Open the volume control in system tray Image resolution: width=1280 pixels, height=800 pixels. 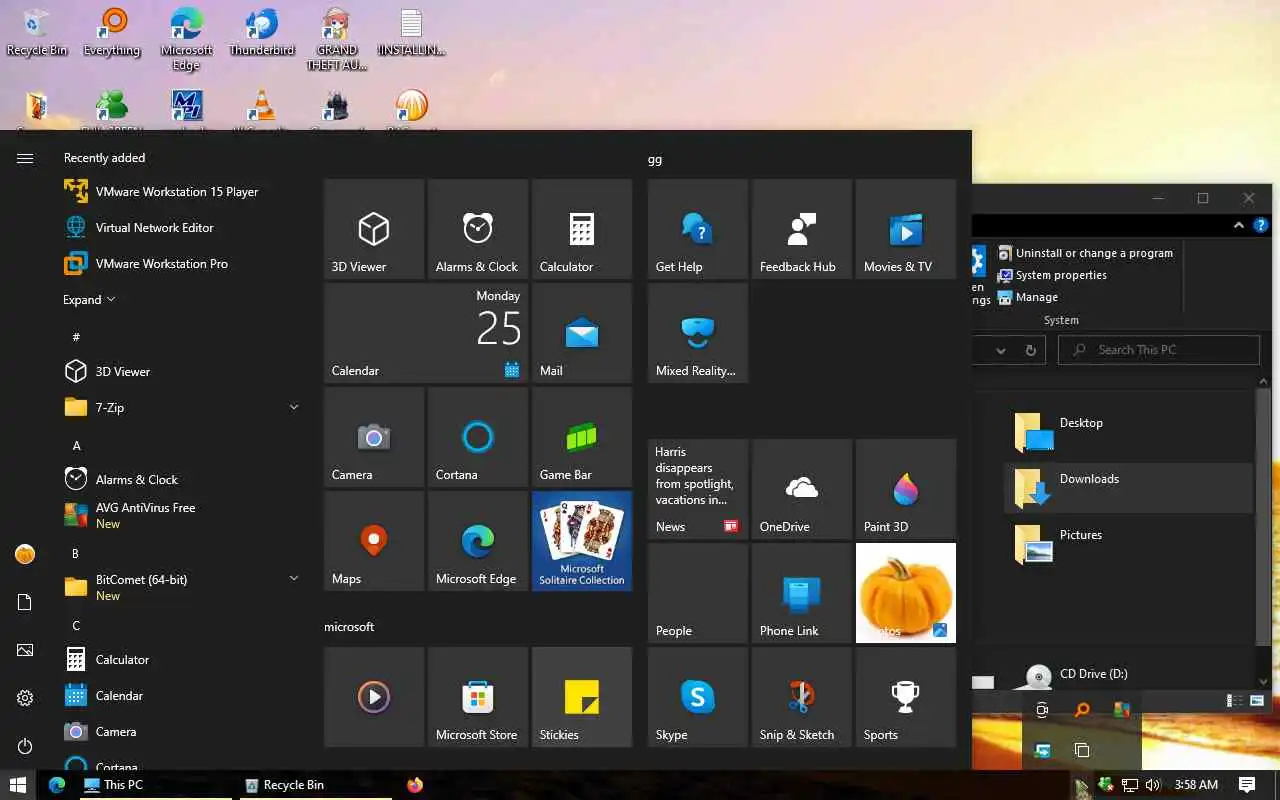pyautogui.click(x=1152, y=785)
